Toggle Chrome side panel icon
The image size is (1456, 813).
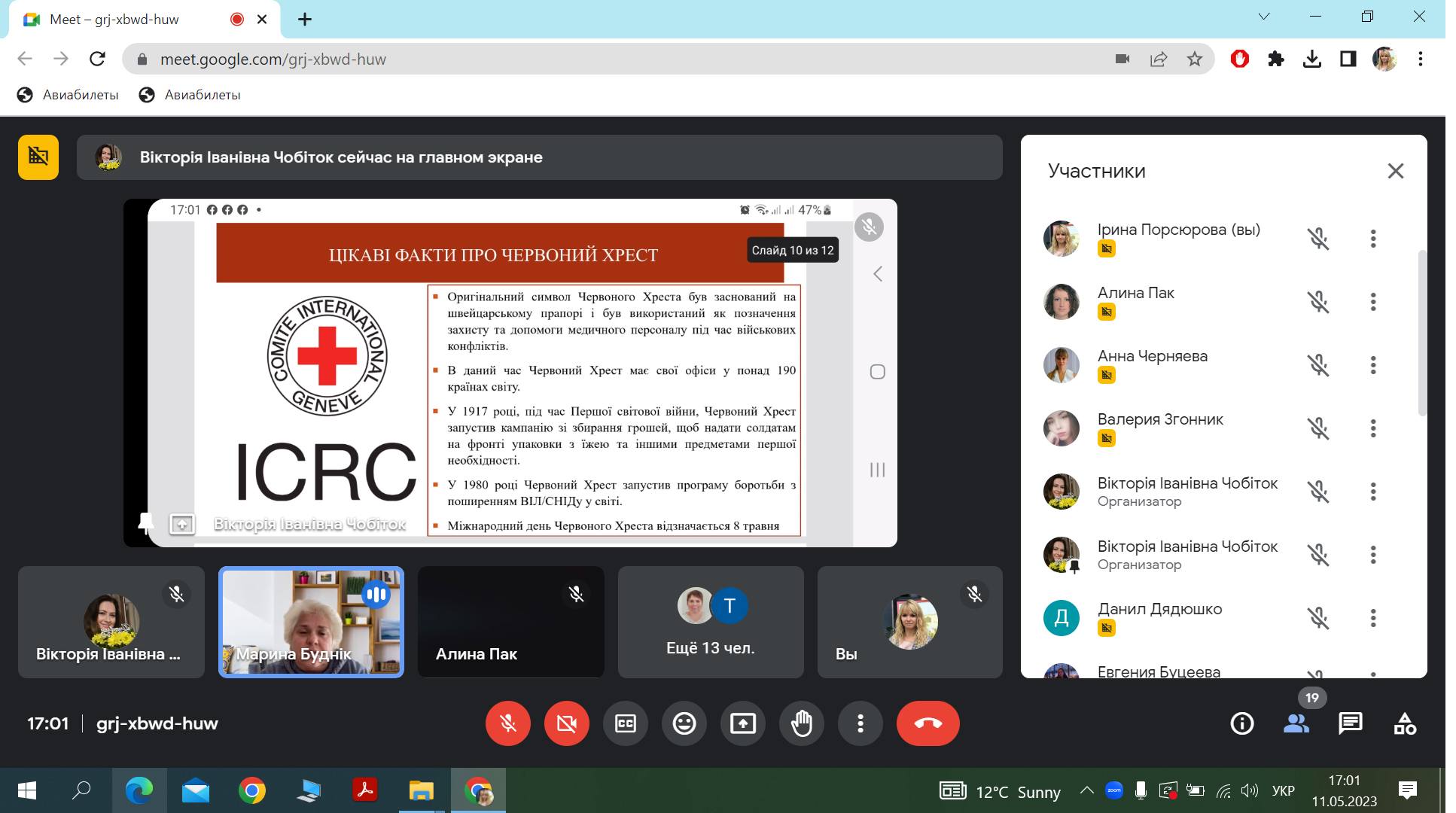point(1348,59)
